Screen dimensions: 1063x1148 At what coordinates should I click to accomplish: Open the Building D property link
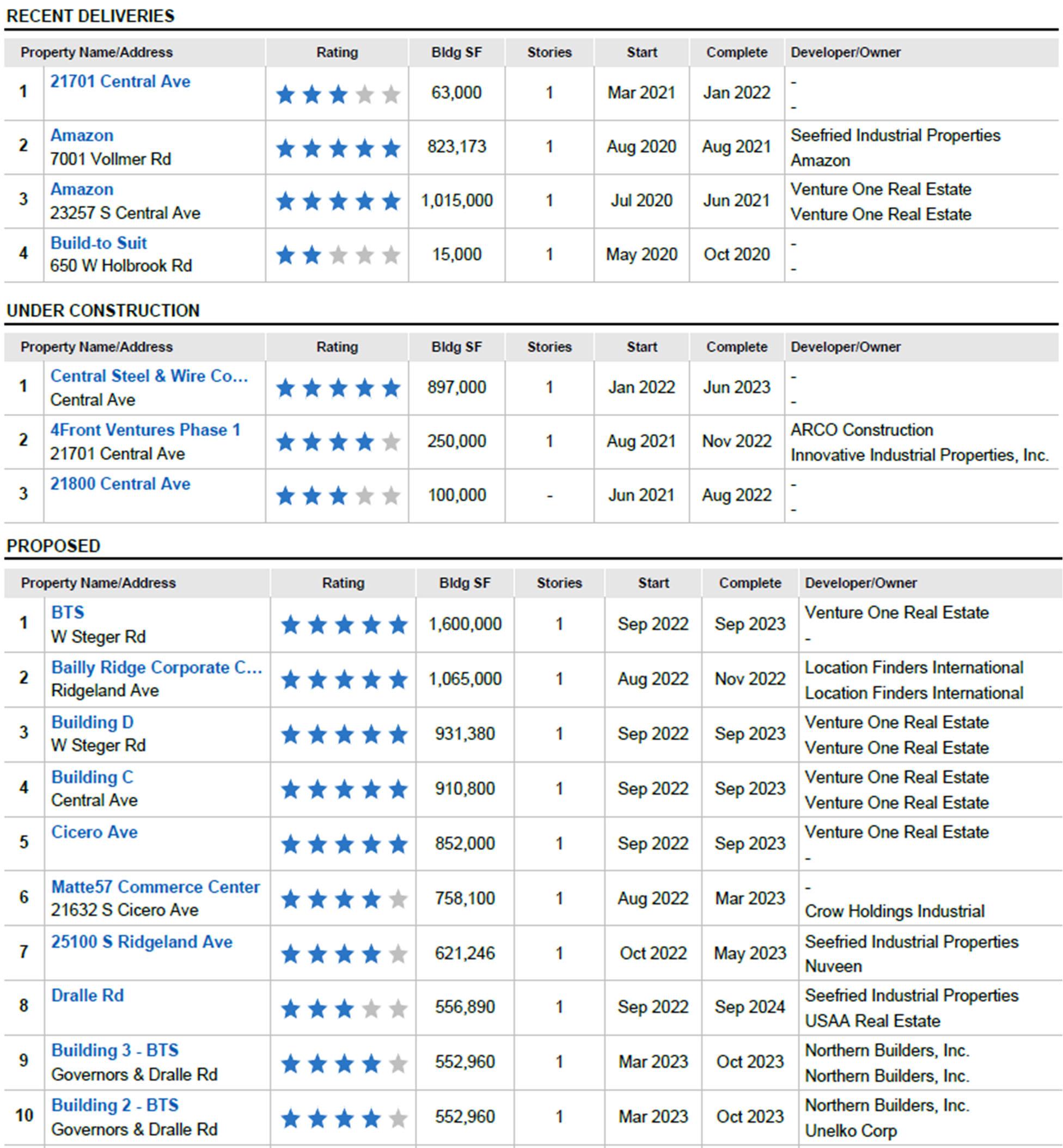tap(92, 722)
